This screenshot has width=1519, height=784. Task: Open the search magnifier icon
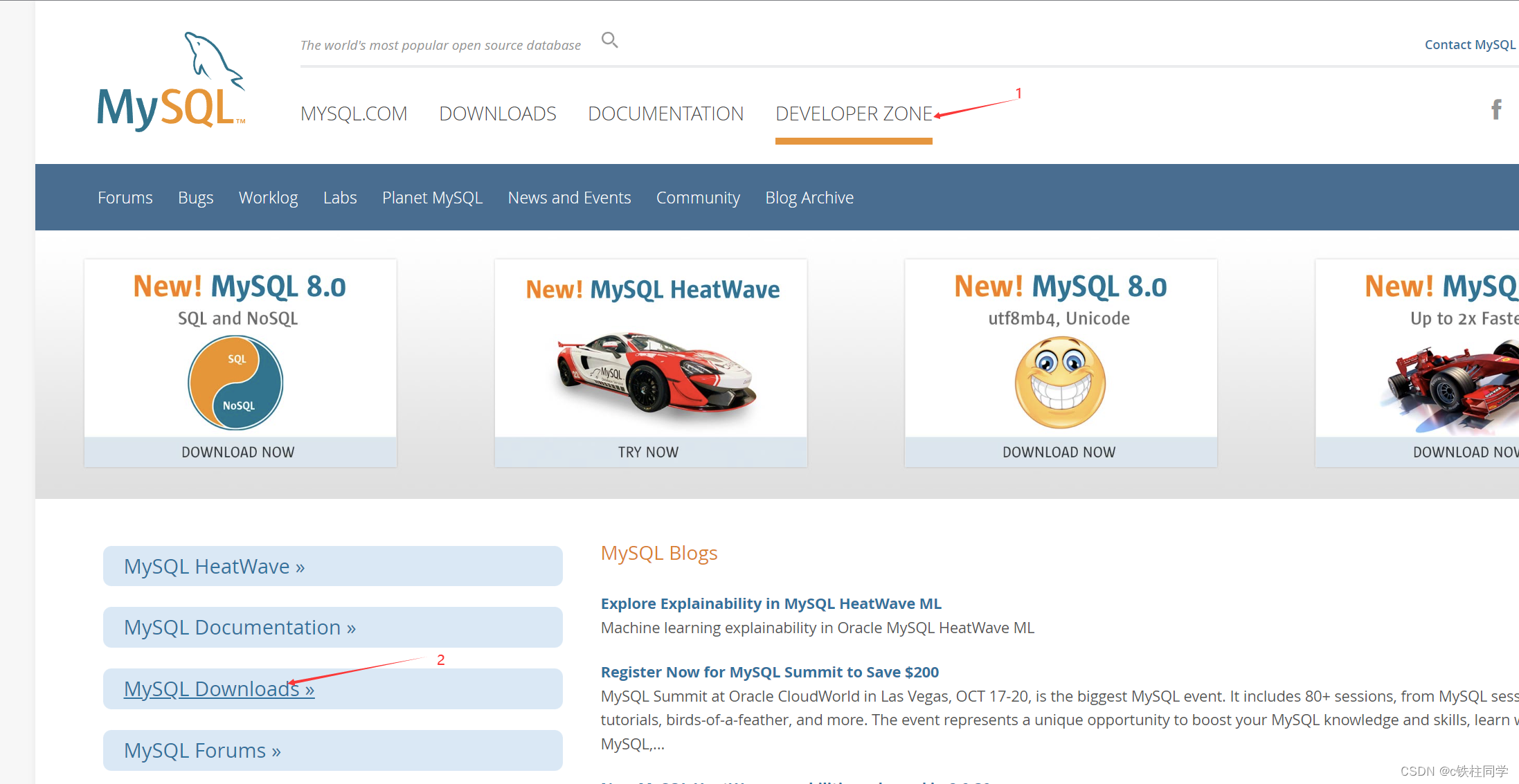[x=609, y=40]
